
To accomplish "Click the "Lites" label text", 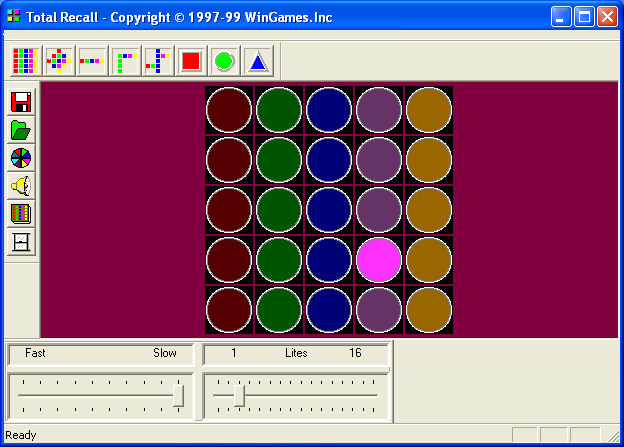I will [x=296, y=353].
